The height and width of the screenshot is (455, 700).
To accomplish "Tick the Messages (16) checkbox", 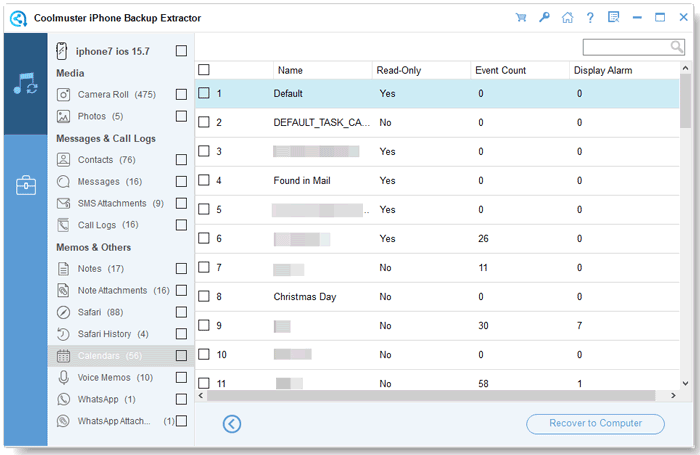I will click(x=181, y=182).
